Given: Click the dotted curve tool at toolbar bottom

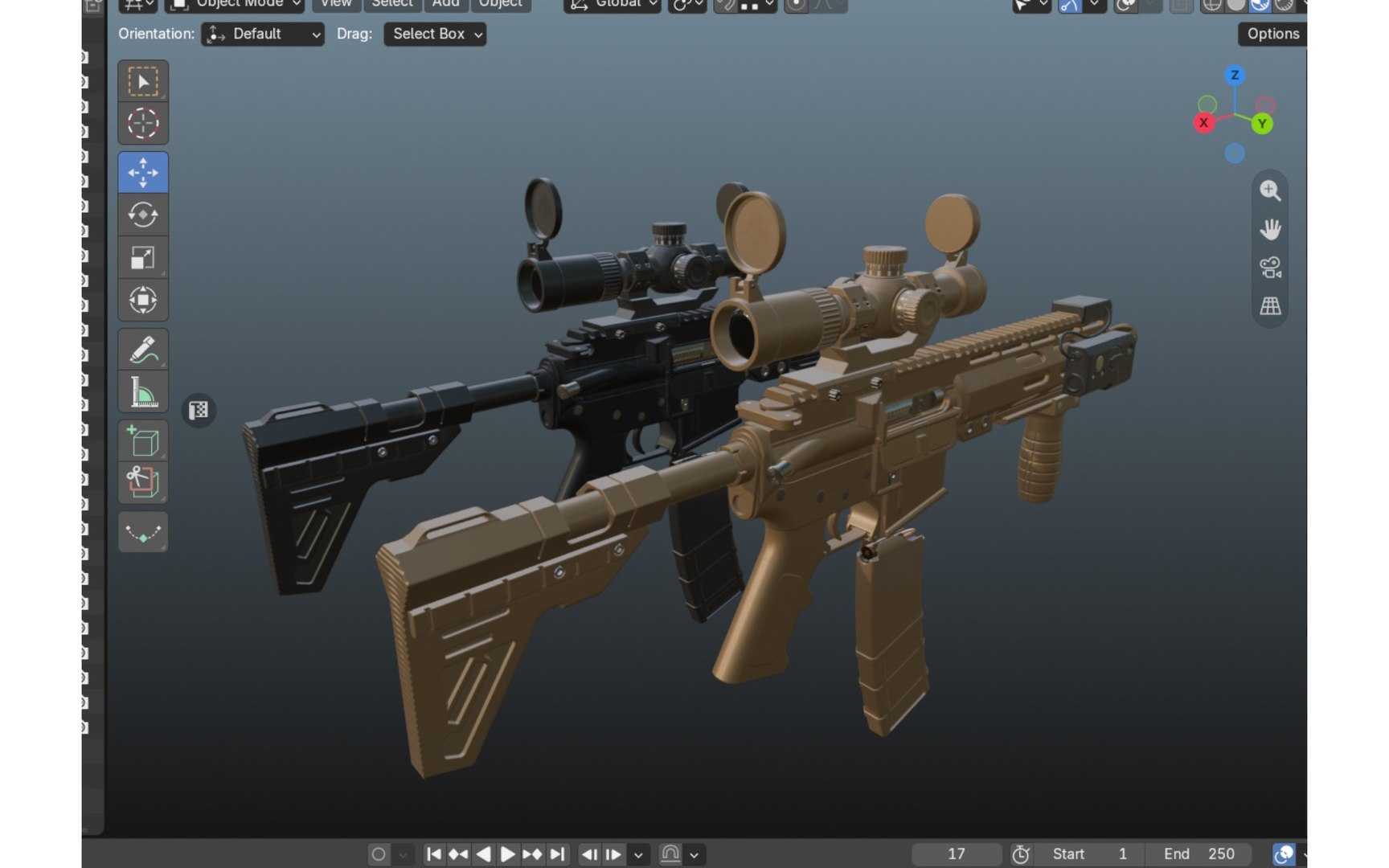Looking at the screenshot, I should click(143, 532).
